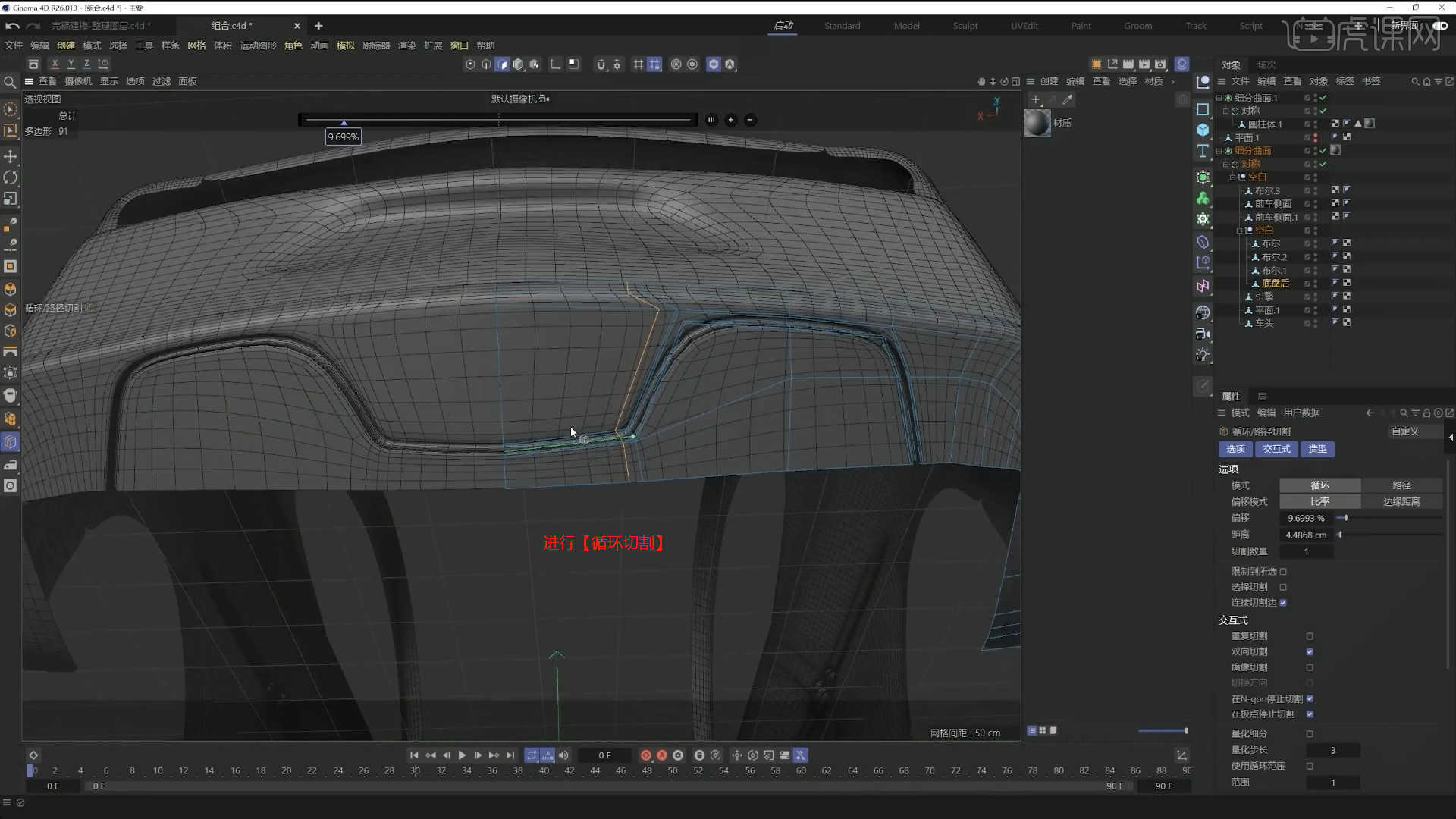Toggle the Z axis lock icon

tap(86, 64)
